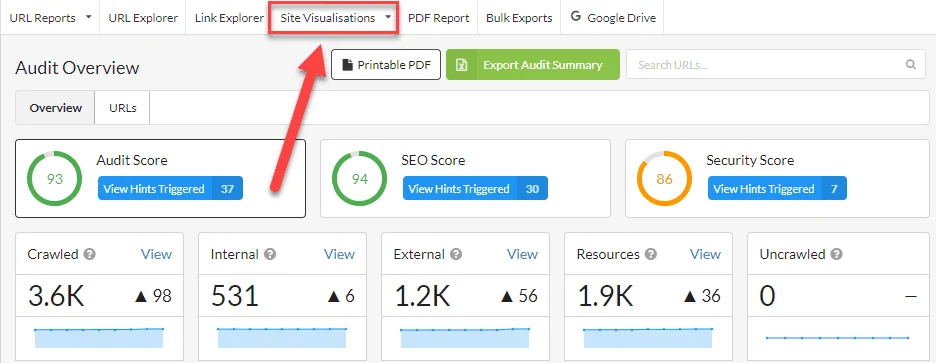936x363 pixels.
Task: Click the help icon beside Crawled
Action: pos(90,254)
